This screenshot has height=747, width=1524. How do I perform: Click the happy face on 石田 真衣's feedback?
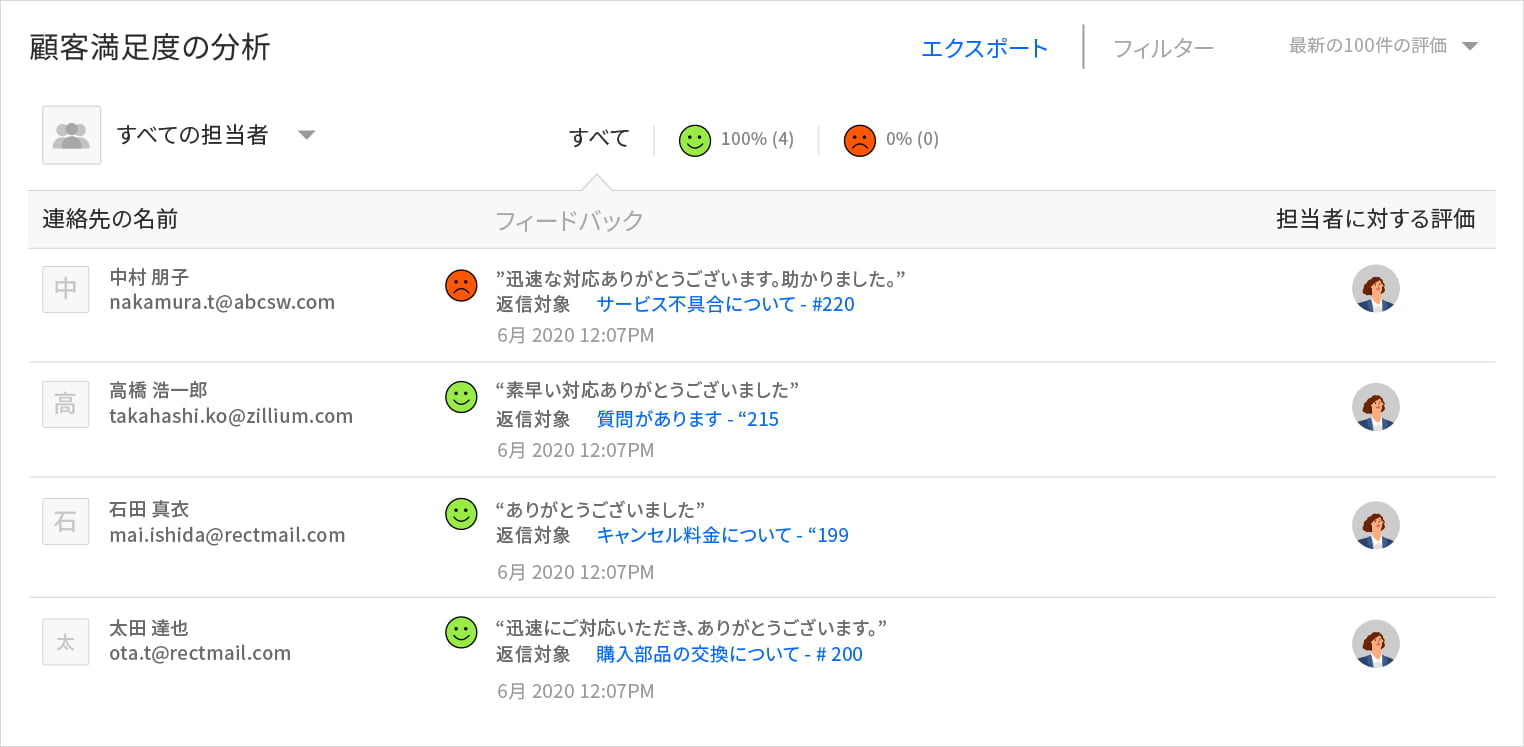pyautogui.click(x=461, y=514)
